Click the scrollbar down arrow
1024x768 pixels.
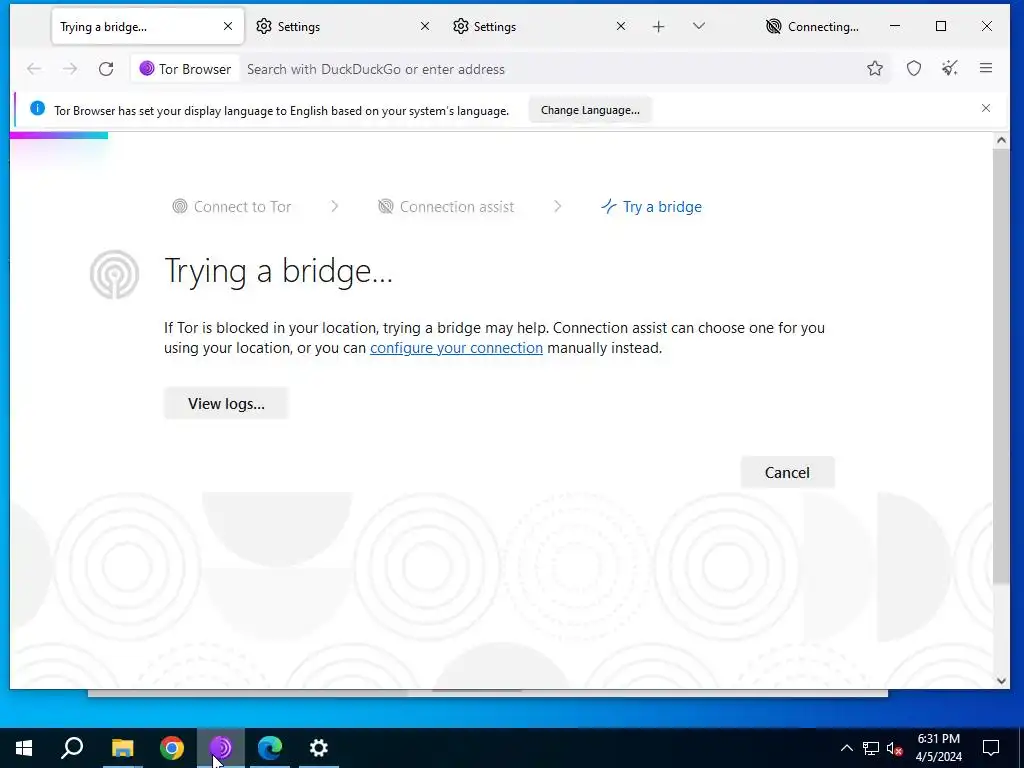(1000, 680)
